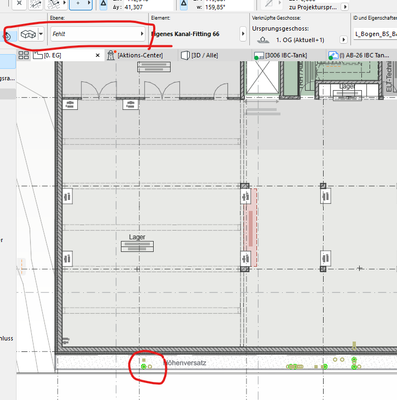Select the top-left column beside the red fitting

tap(245, 186)
